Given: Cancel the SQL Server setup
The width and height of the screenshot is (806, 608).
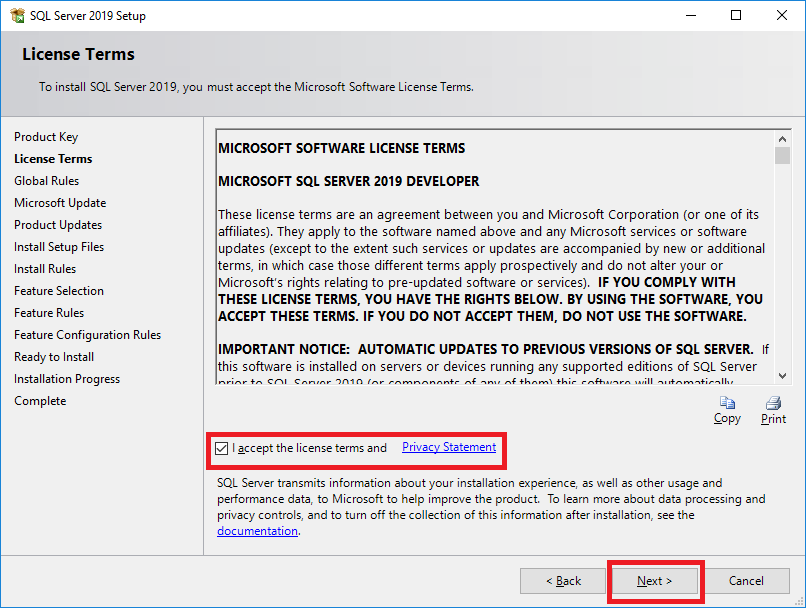Looking at the screenshot, I should click(x=746, y=581).
